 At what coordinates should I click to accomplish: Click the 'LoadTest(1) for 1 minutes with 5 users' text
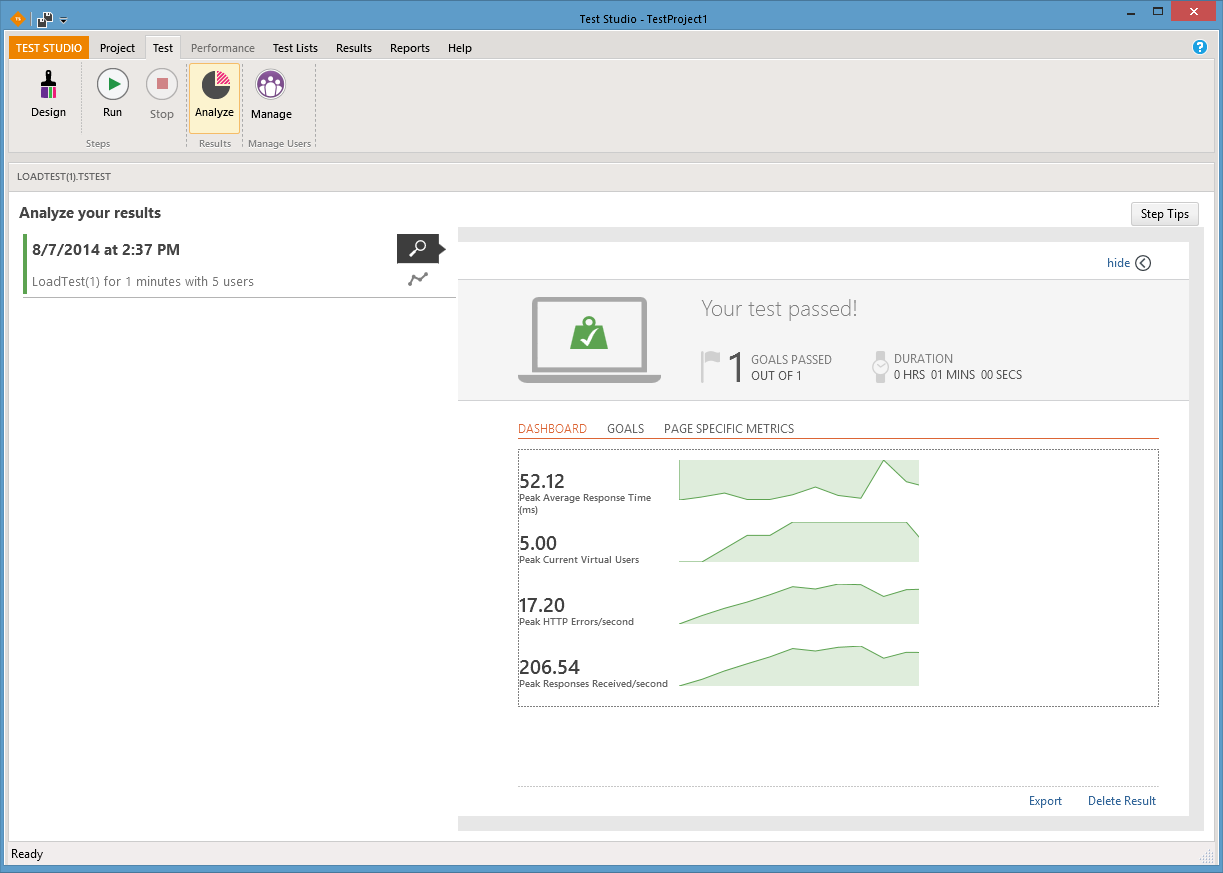point(143,282)
